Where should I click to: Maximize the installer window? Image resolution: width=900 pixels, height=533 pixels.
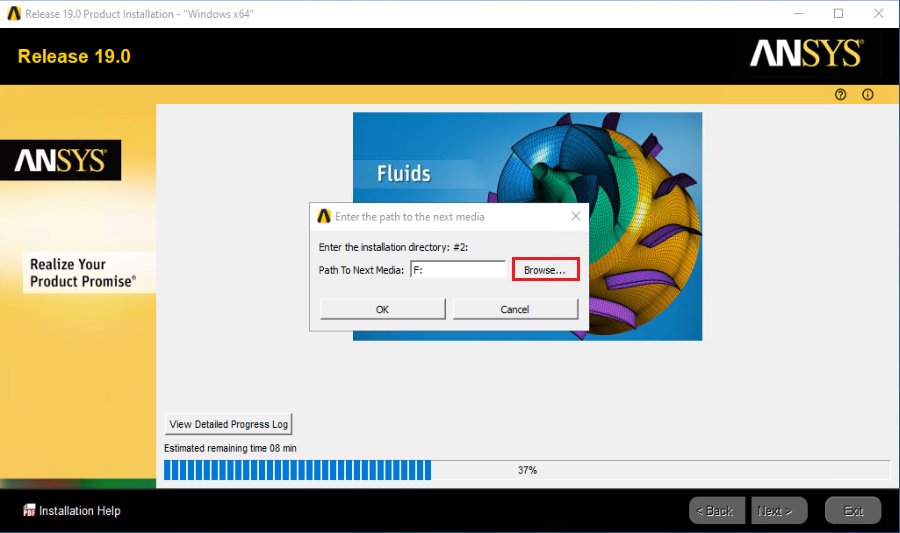tap(838, 13)
